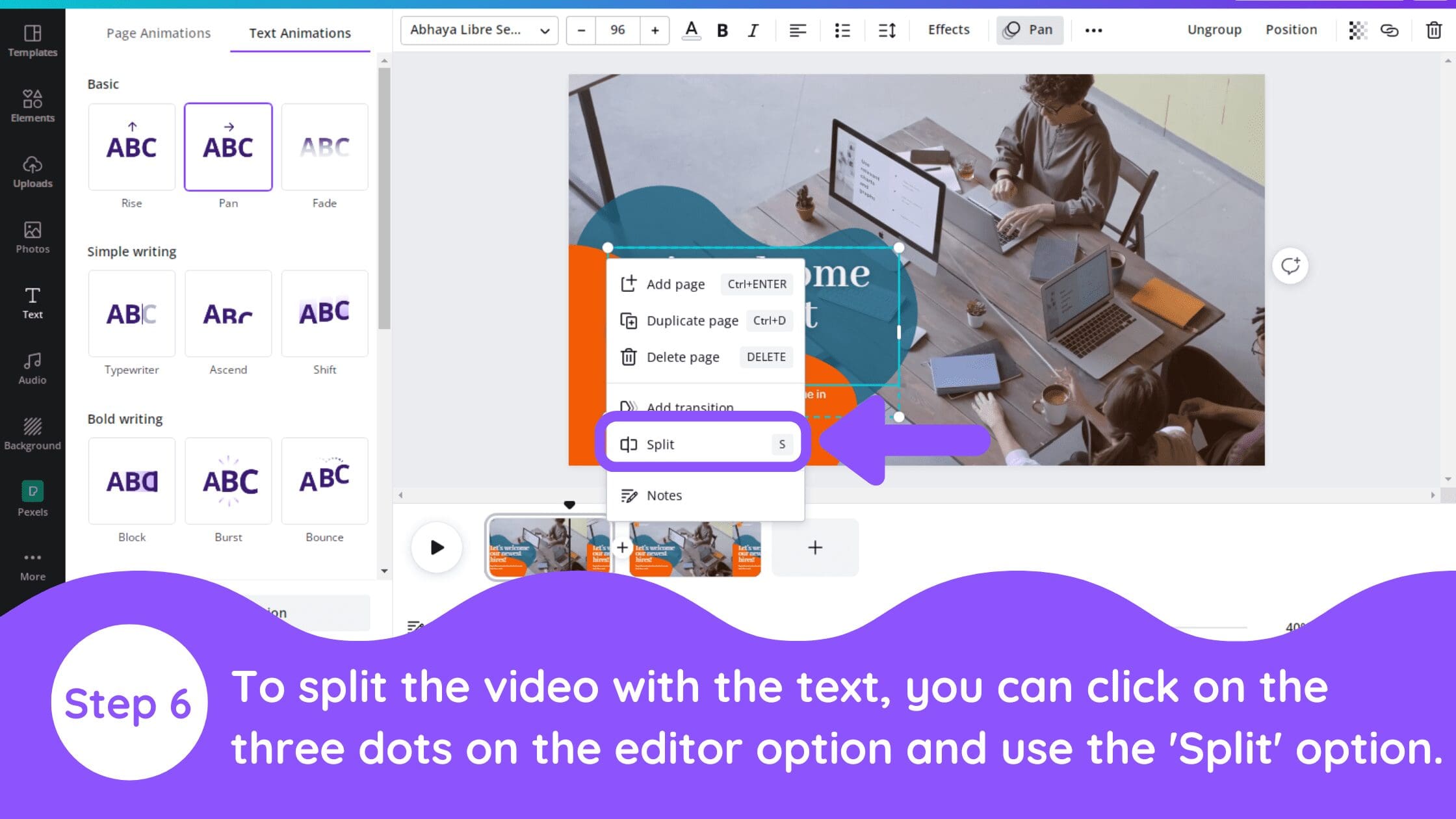
Task: Switch to Page Animations tab
Action: pyautogui.click(x=158, y=32)
